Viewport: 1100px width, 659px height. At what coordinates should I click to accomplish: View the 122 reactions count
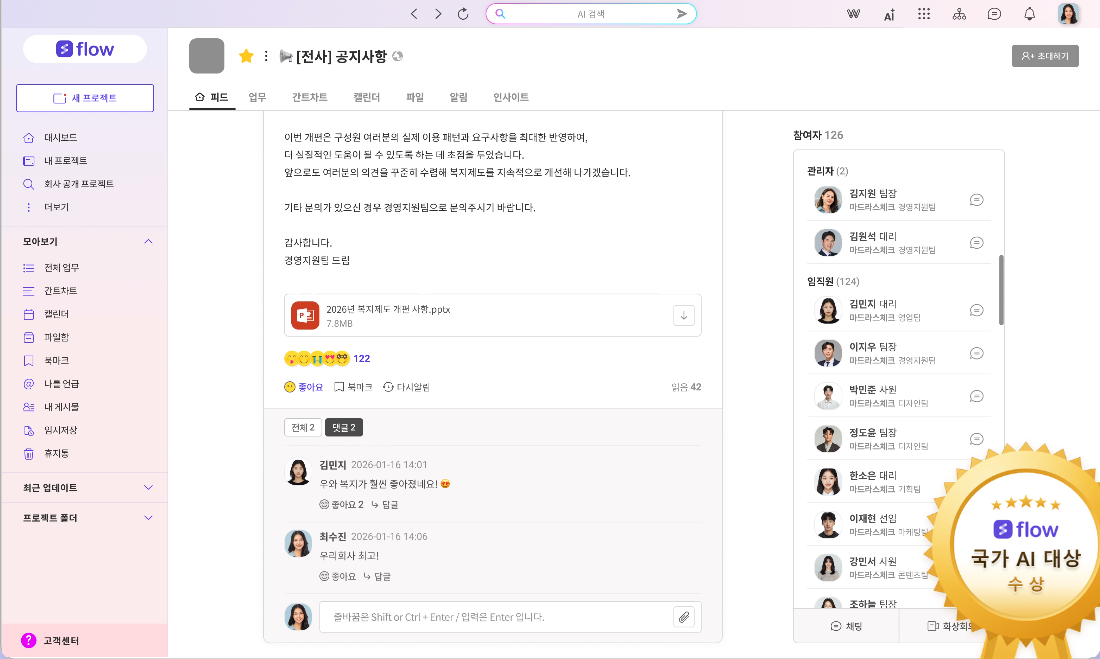point(361,359)
